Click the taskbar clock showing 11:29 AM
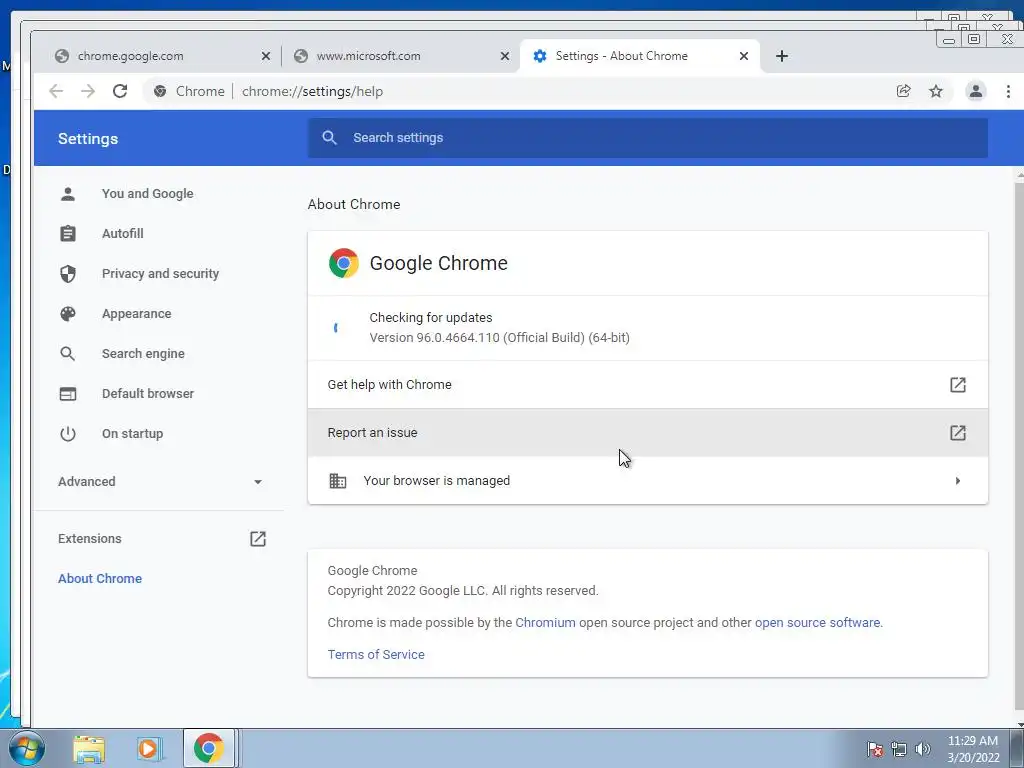This screenshot has width=1024, height=768. (973, 748)
